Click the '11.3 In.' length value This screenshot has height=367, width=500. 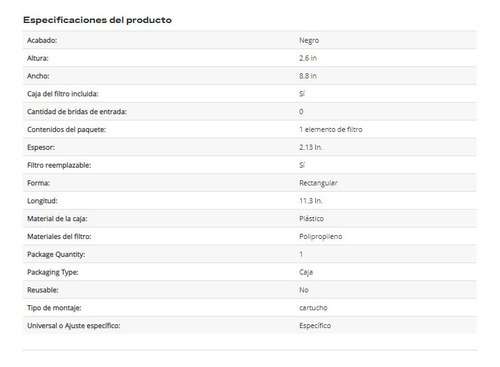click(x=311, y=201)
